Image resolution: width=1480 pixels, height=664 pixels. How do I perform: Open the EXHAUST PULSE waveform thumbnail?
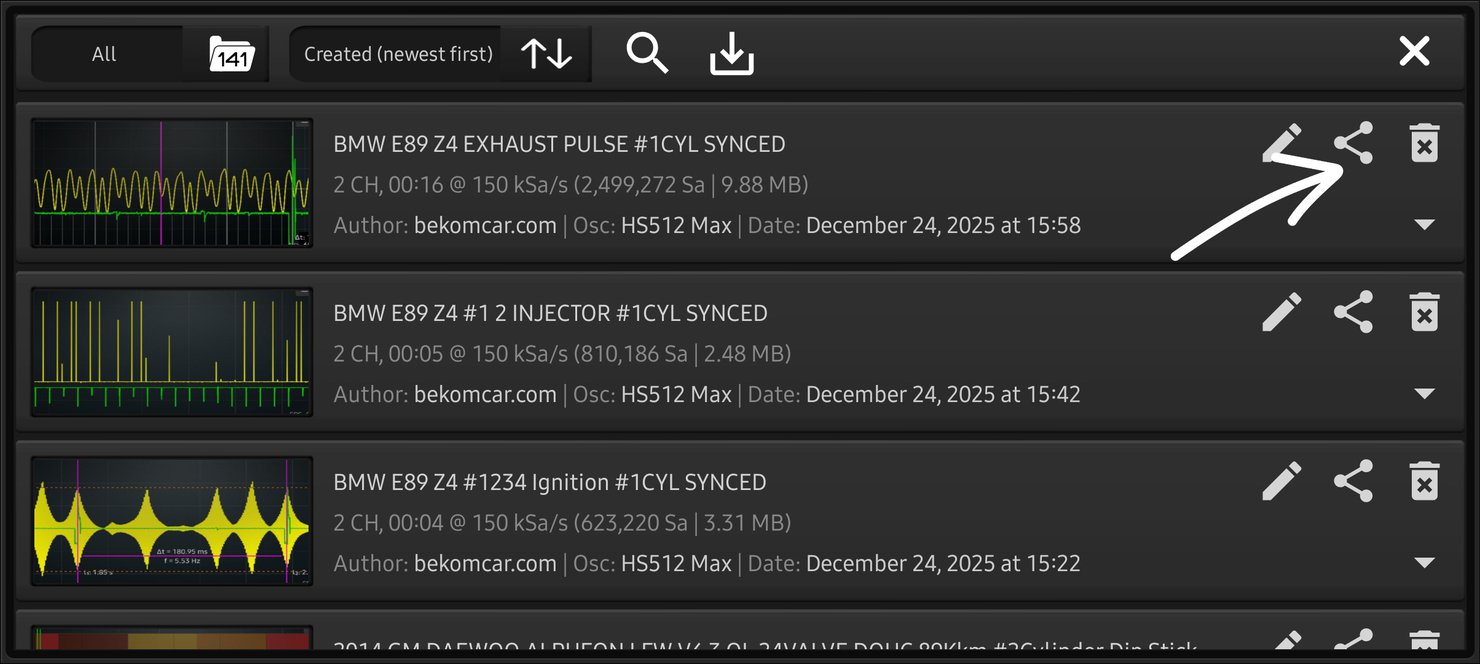tap(172, 183)
